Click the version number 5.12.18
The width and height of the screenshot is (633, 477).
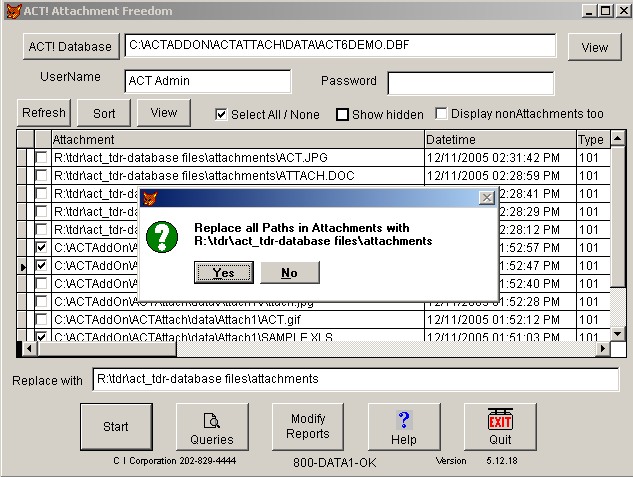(502, 460)
